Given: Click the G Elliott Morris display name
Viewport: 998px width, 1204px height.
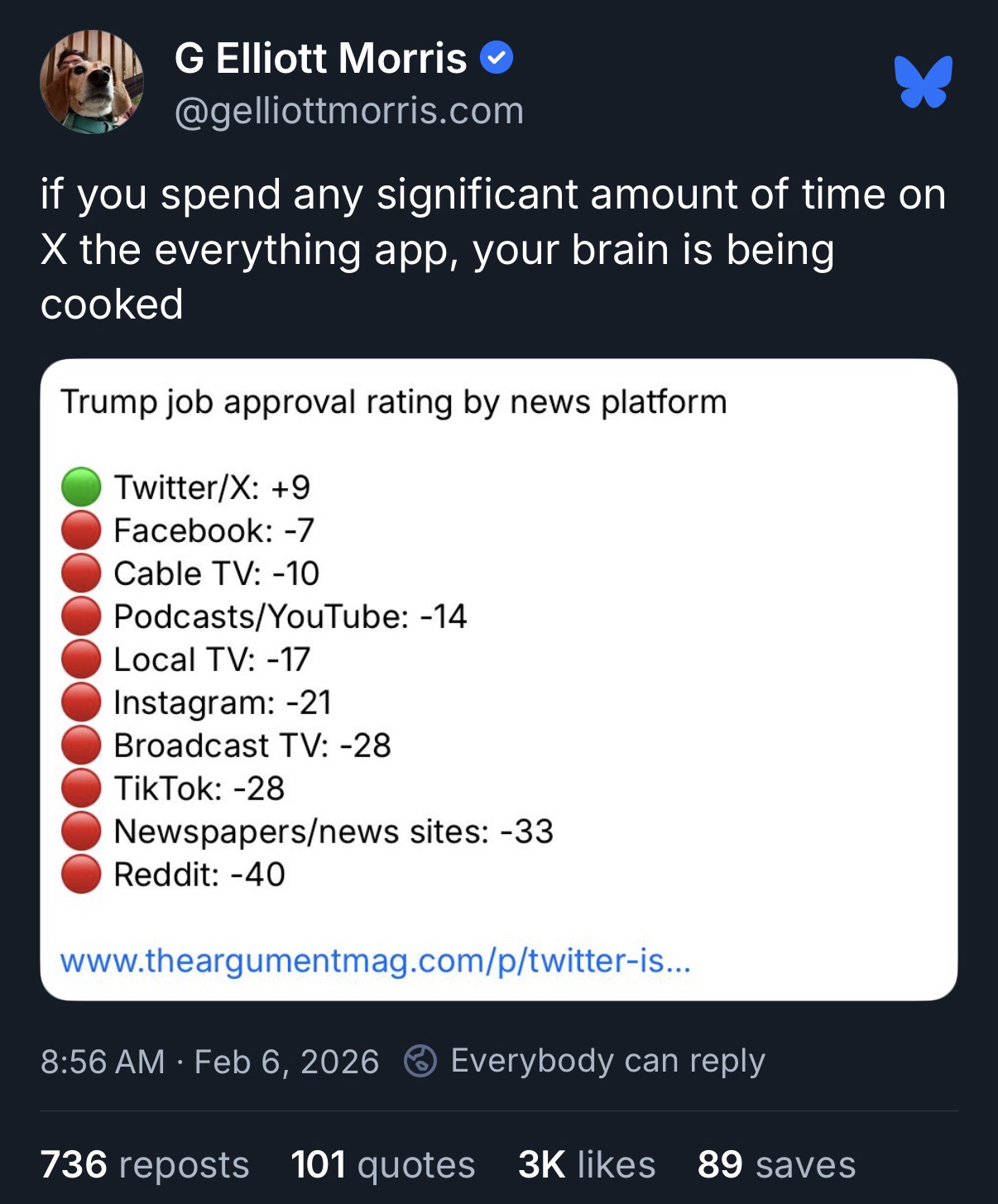Looking at the screenshot, I should (x=320, y=59).
